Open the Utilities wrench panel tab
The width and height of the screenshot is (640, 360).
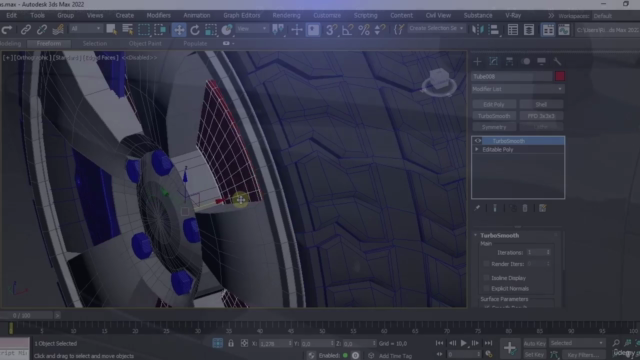coord(557,61)
